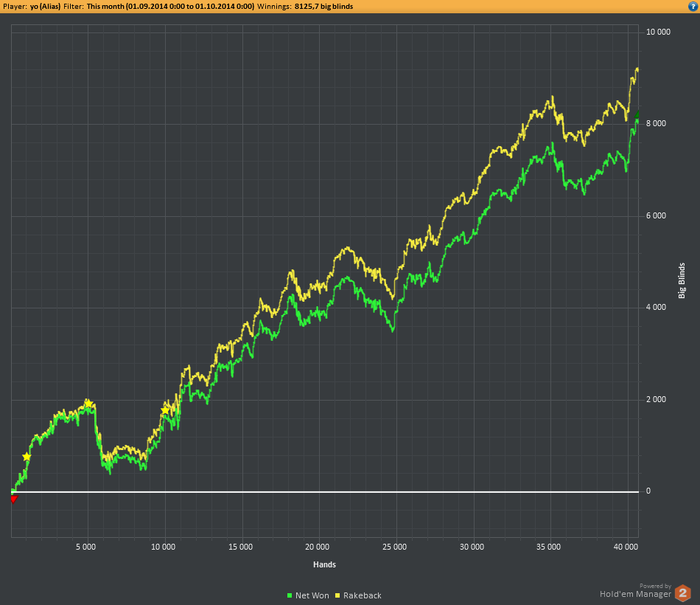Click the Winnings 8125,7 big blinds text
Viewport: 700px width, 605px height.
point(305,6)
